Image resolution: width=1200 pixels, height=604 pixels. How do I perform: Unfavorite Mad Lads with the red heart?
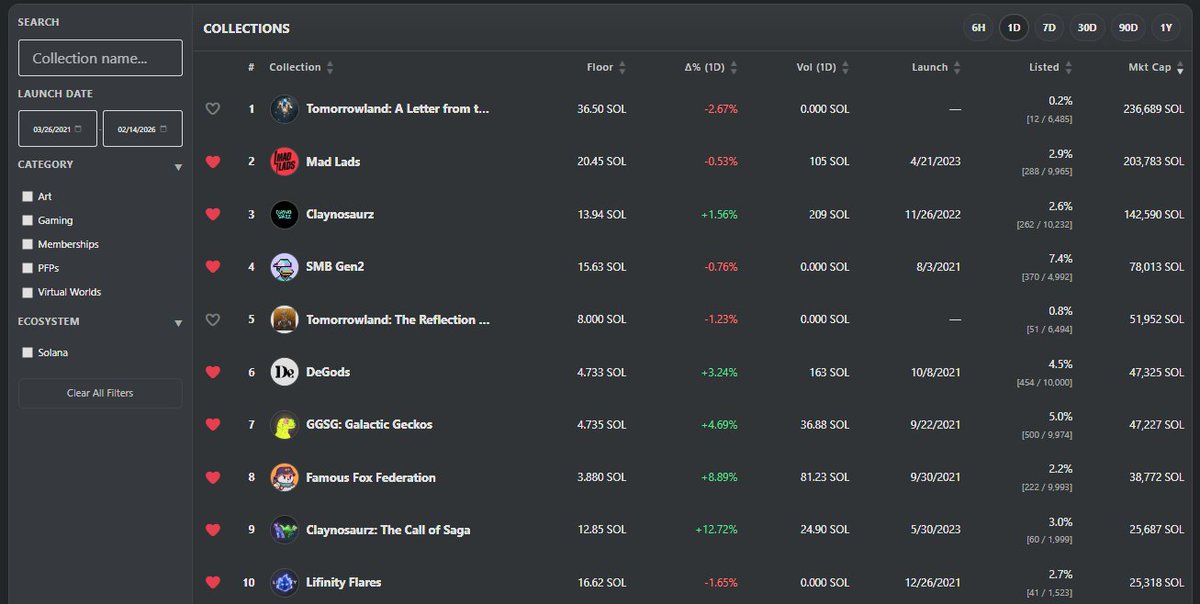(x=212, y=161)
